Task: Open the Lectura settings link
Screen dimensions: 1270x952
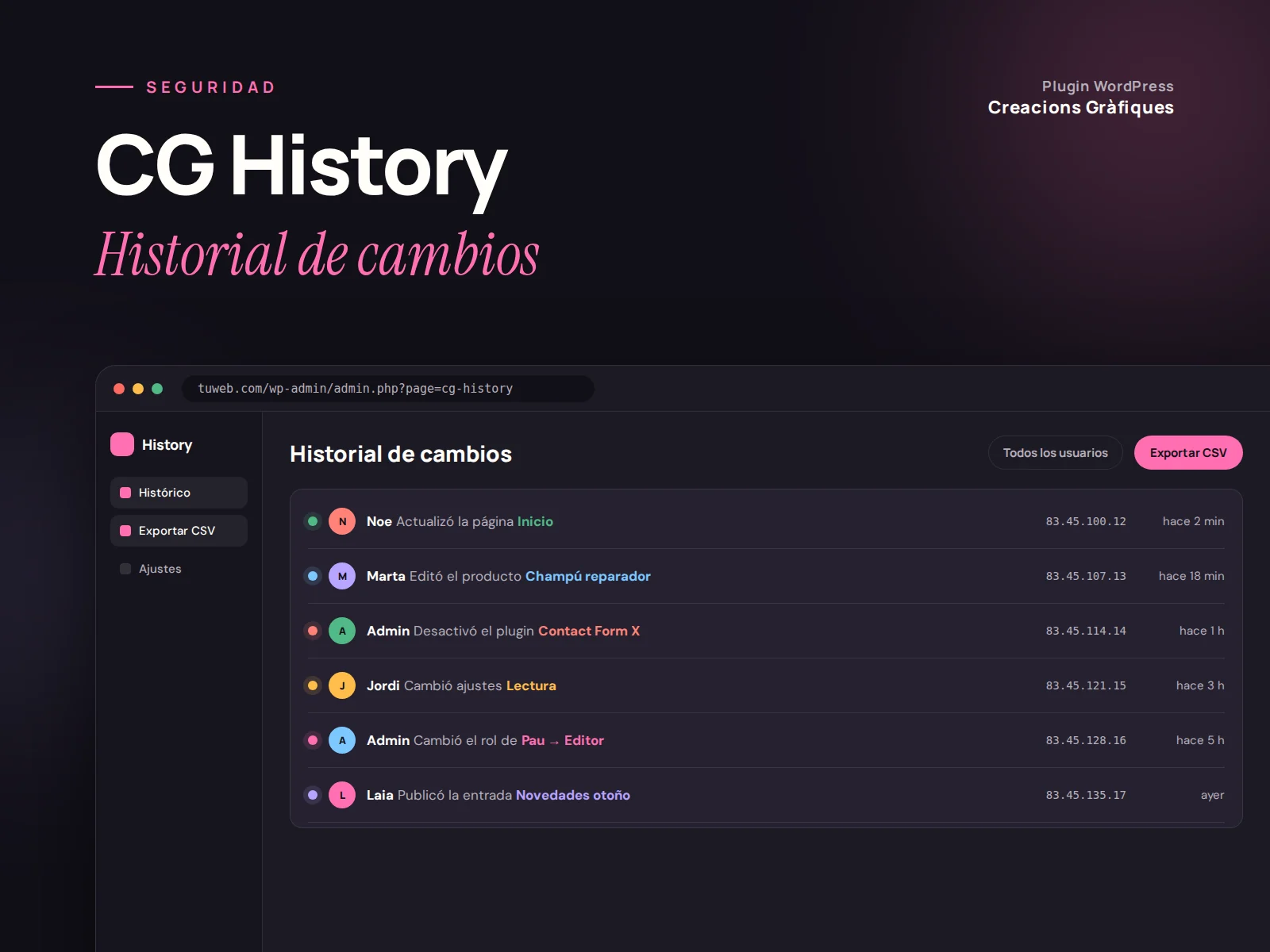Action: point(531,685)
